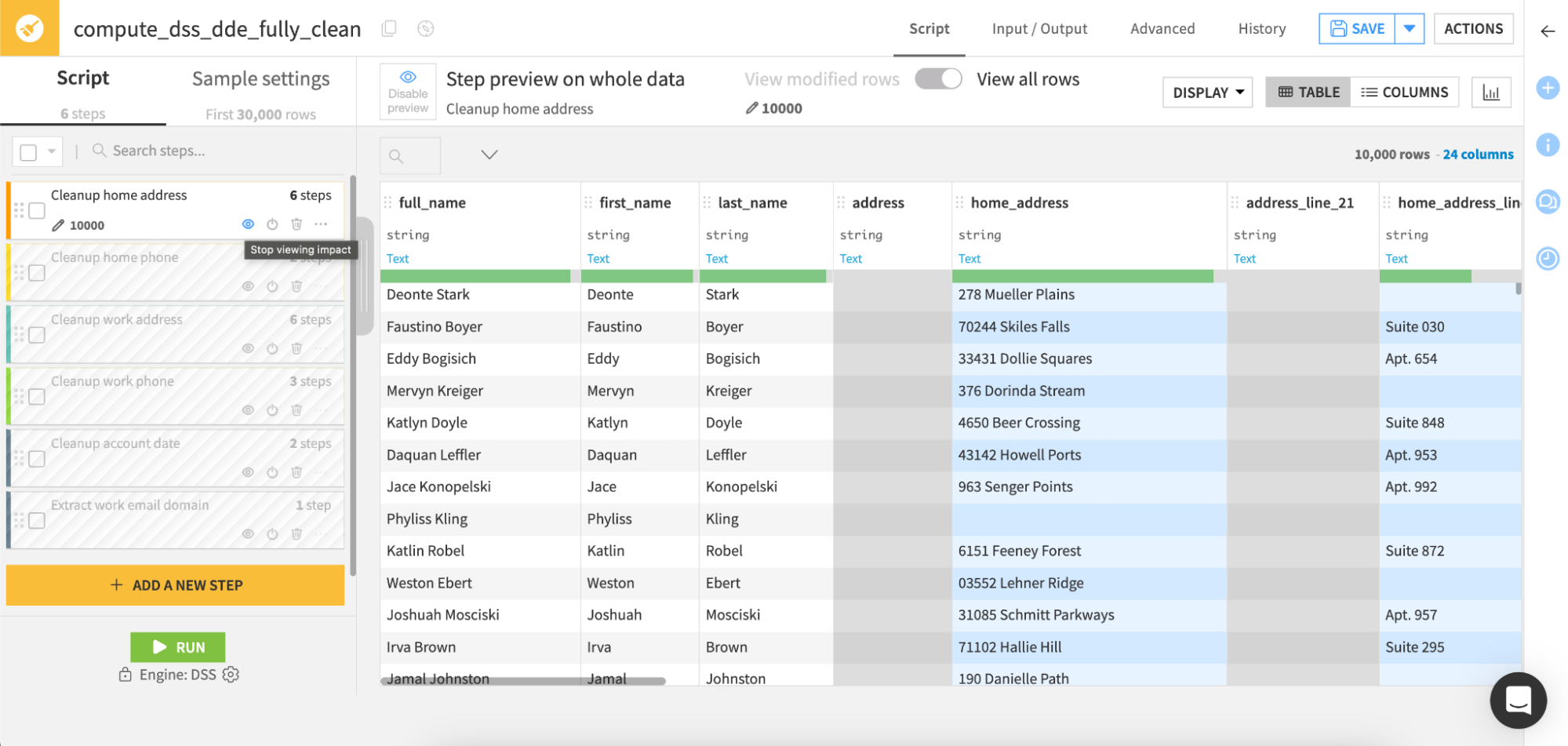Click the ADD A NEW STEP button

(175, 584)
